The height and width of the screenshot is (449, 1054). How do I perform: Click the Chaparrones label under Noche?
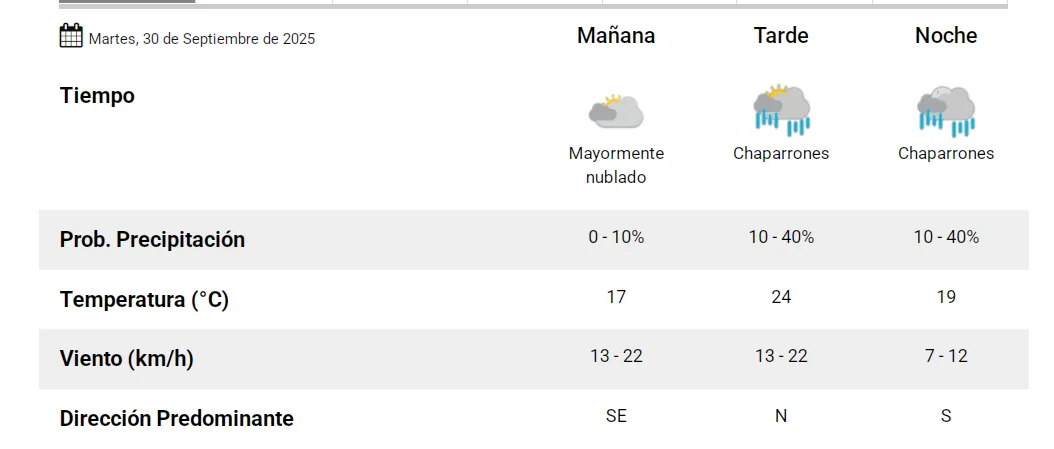click(946, 154)
